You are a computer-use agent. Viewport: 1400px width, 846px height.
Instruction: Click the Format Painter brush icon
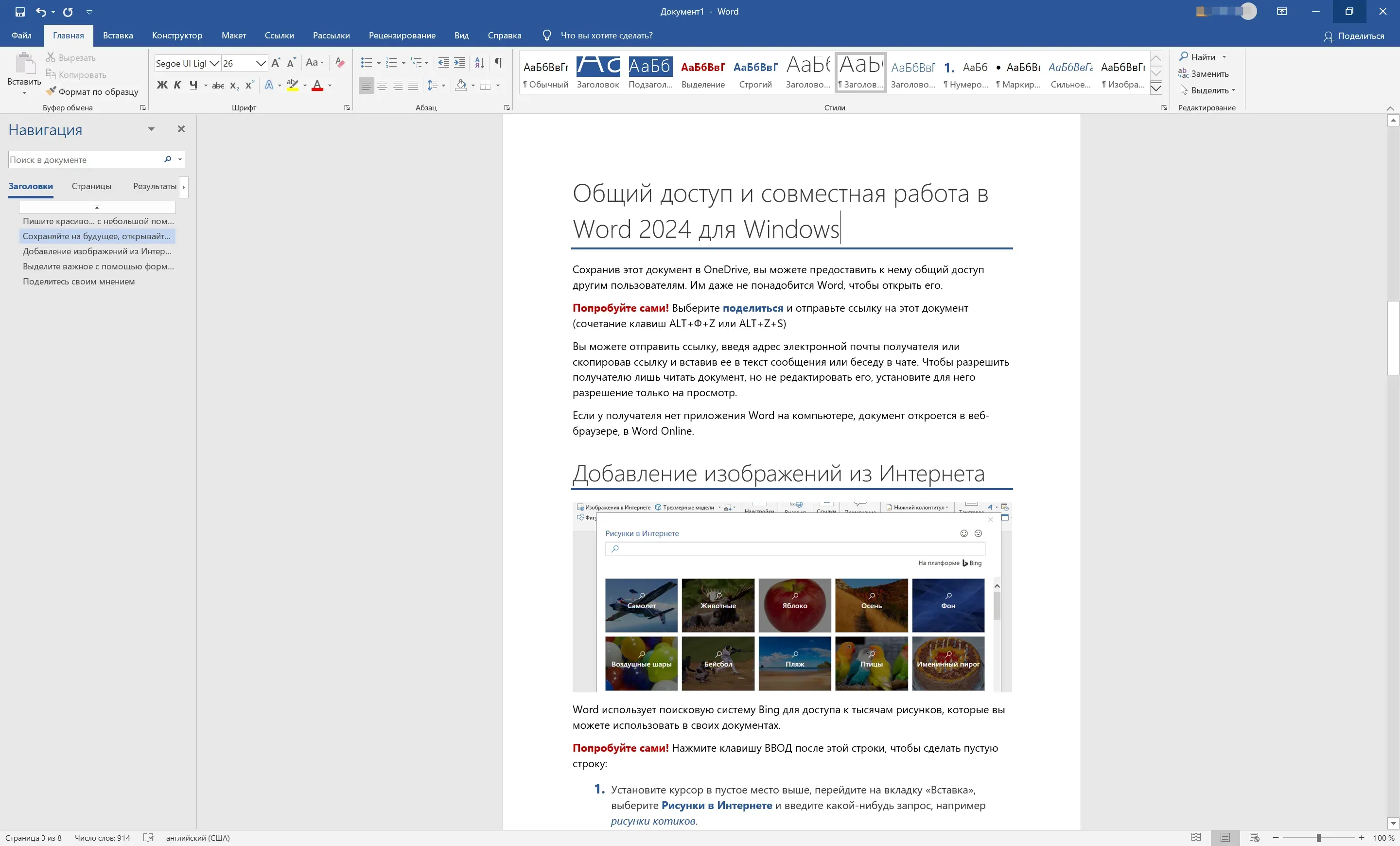(51, 91)
